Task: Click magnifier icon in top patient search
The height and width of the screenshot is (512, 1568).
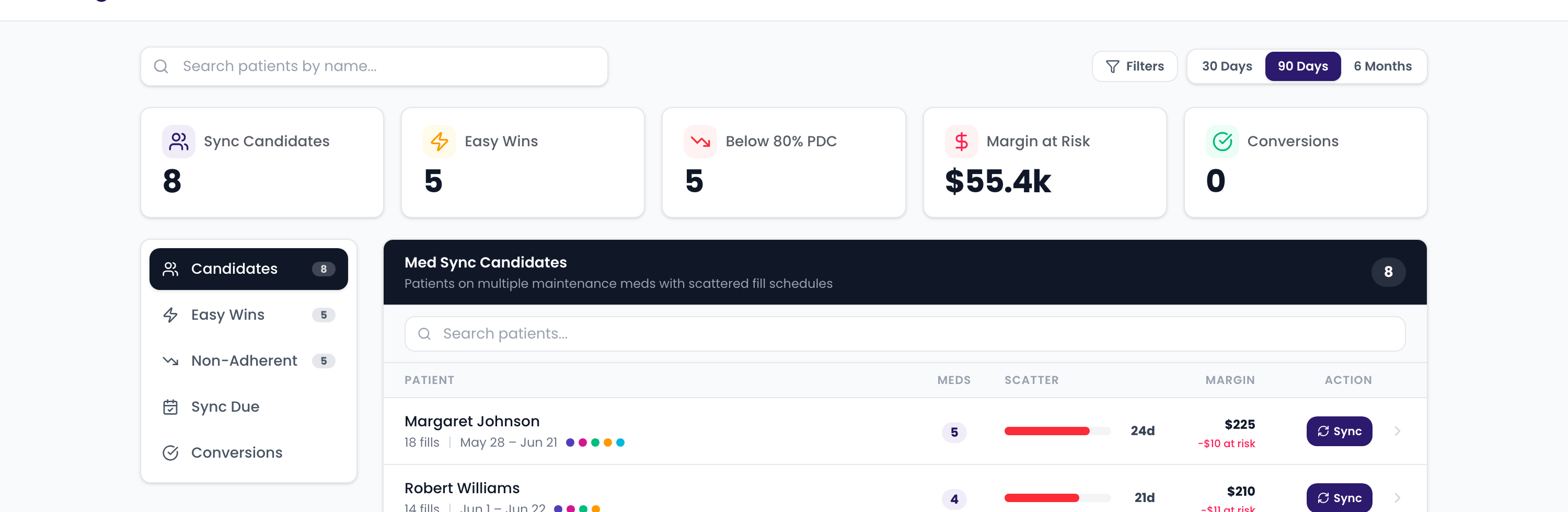Action: [160, 66]
